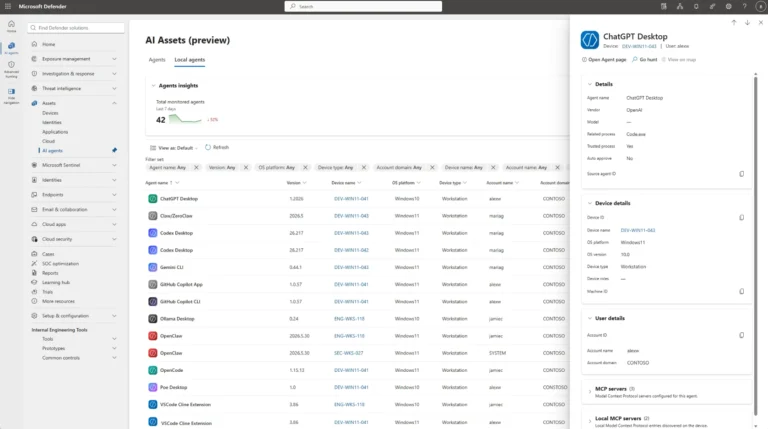Click Open Agent page
This screenshot has height=429, width=768.
604,60
